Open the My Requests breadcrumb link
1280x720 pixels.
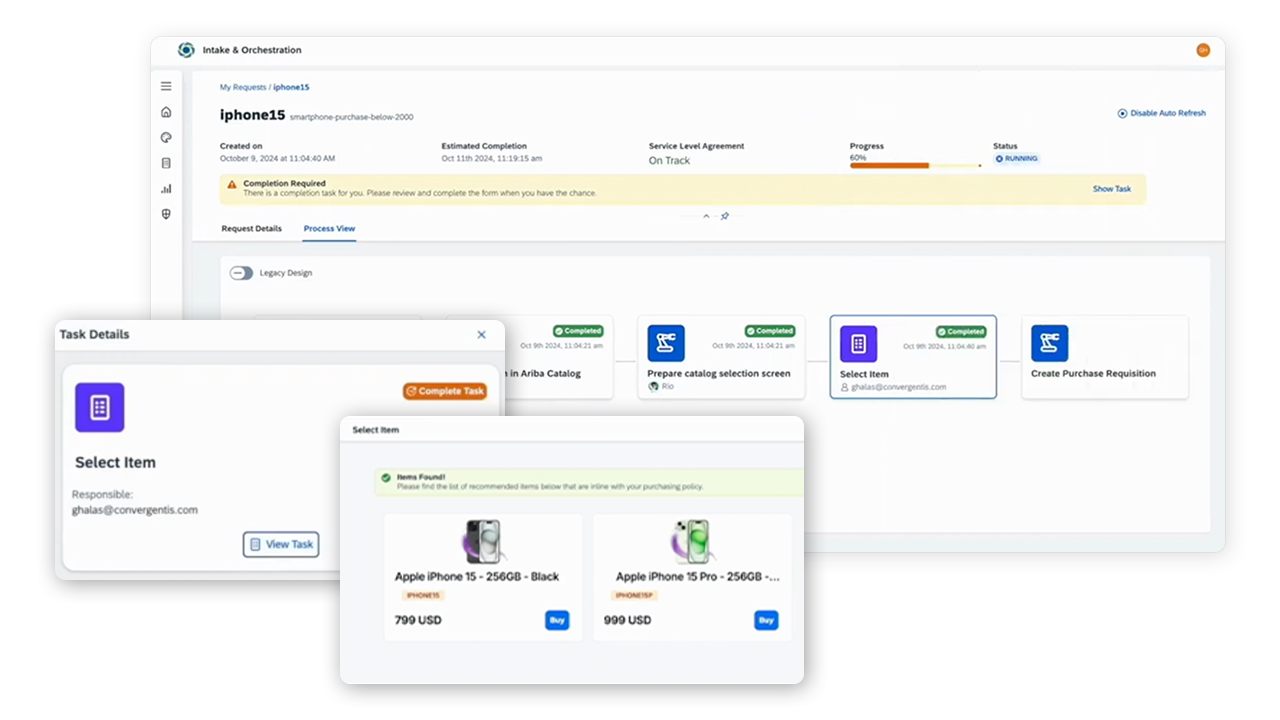[x=243, y=88]
